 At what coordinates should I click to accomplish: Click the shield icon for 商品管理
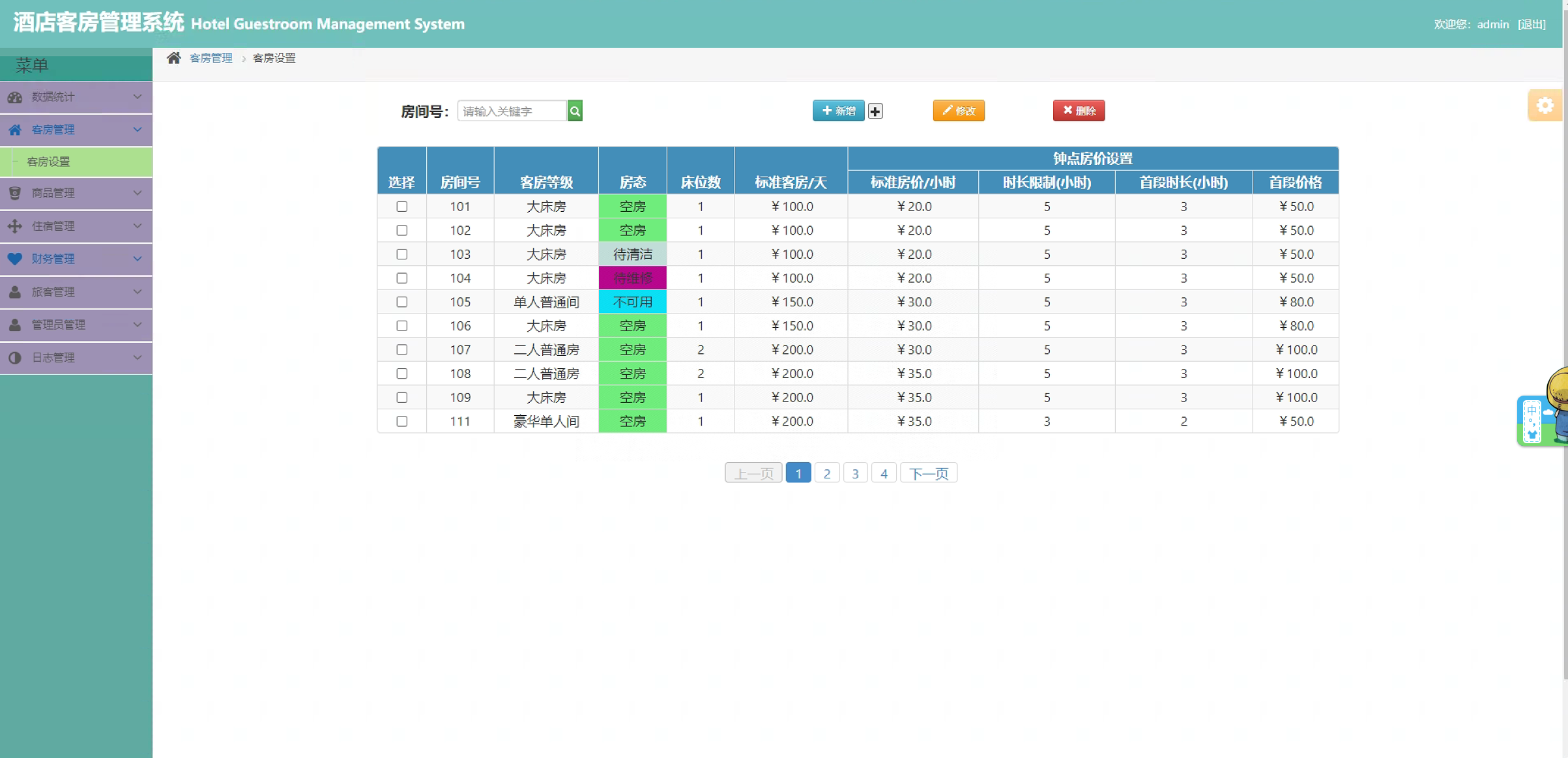coord(15,193)
